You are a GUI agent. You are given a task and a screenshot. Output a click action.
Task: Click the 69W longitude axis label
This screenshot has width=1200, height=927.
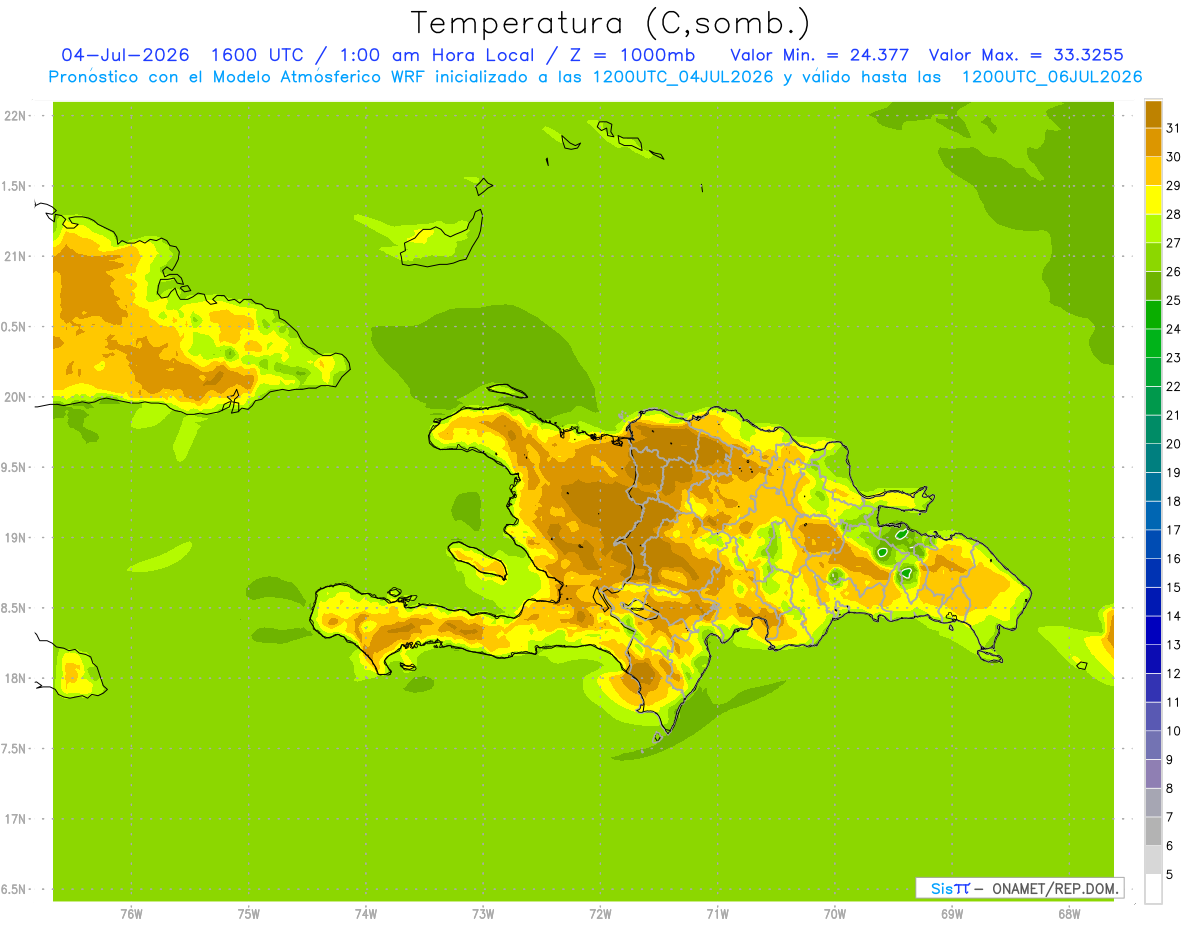(x=952, y=914)
